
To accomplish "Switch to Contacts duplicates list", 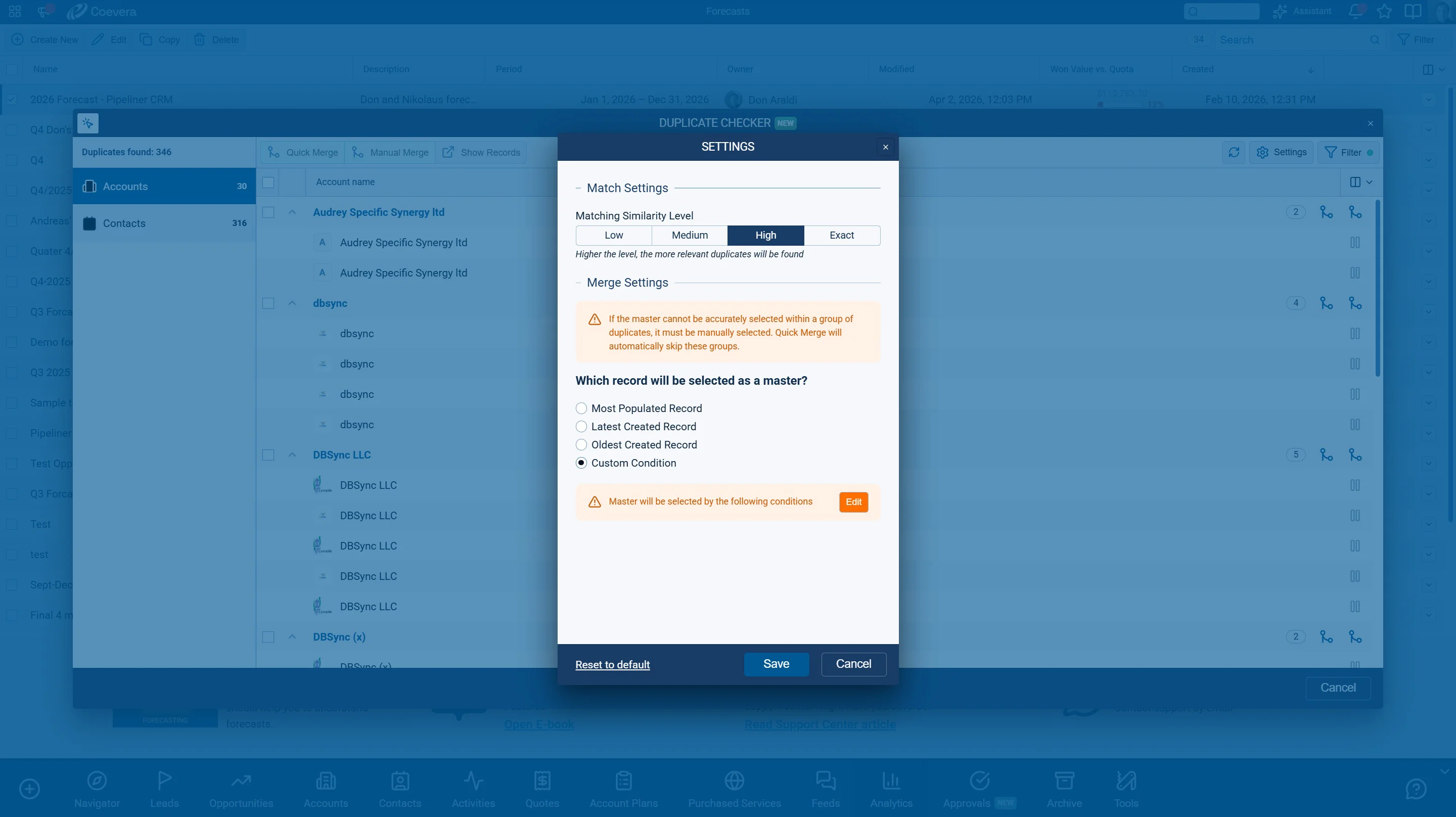I will tap(164, 223).
